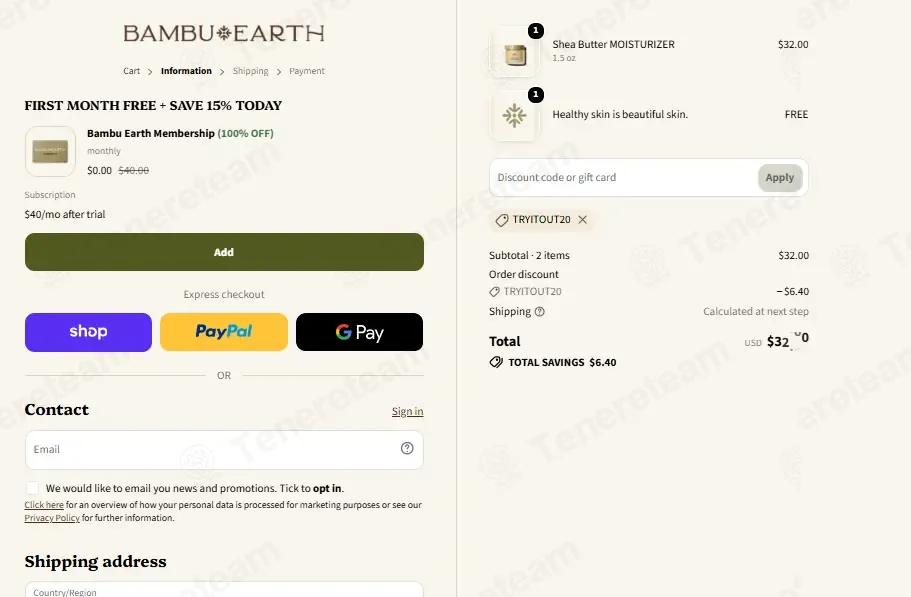Select the Payment breadcrumb step

tap(307, 71)
